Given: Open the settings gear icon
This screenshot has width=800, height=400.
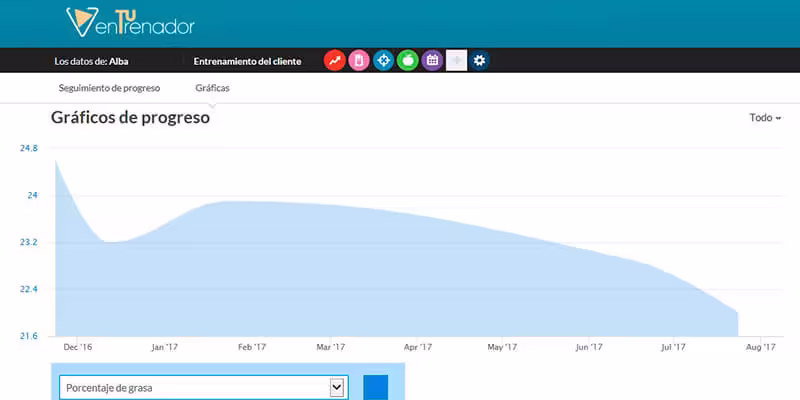Looking at the screenshot, I should tap(480, 61).
